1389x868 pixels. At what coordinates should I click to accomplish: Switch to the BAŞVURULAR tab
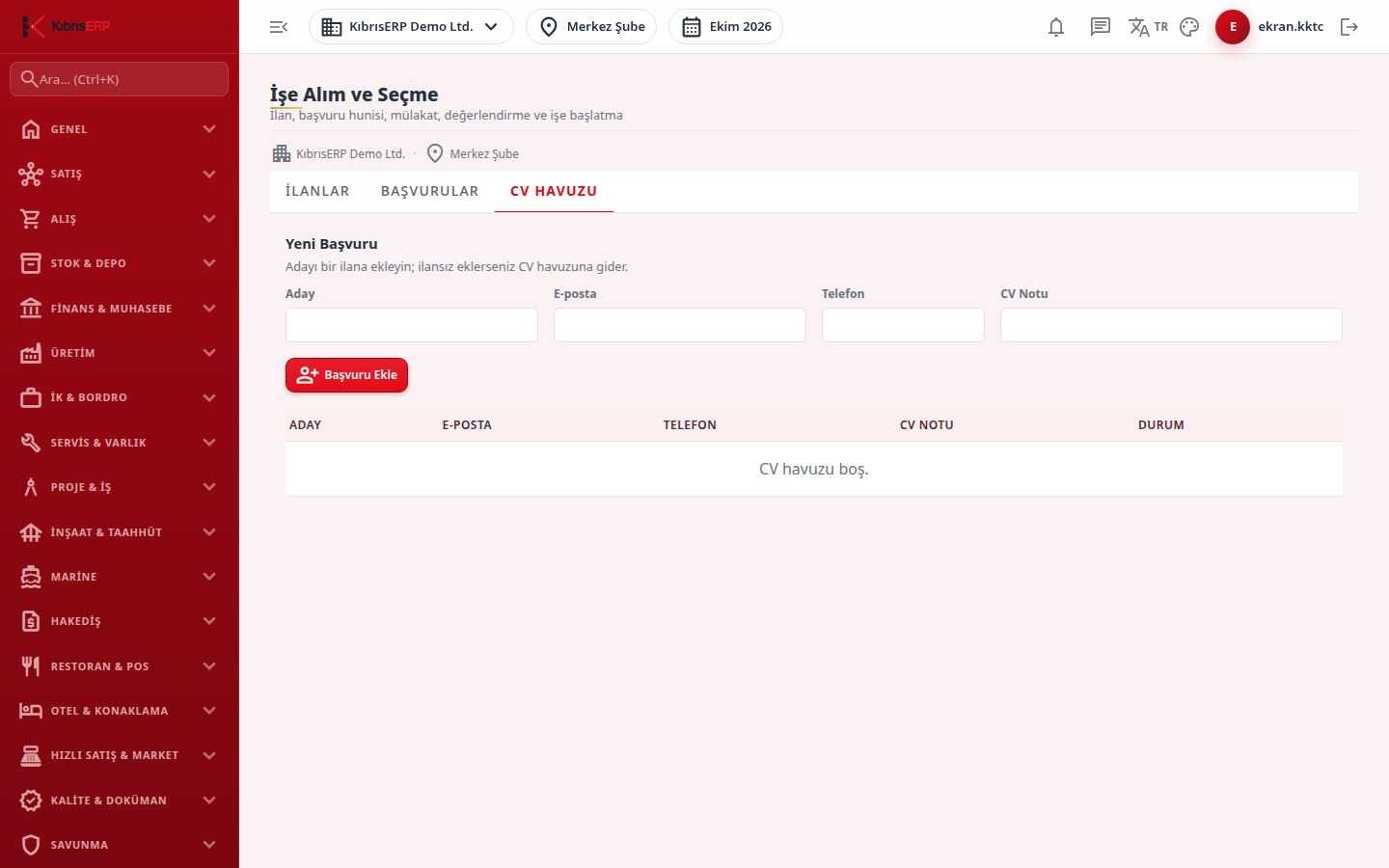[430, 191]
